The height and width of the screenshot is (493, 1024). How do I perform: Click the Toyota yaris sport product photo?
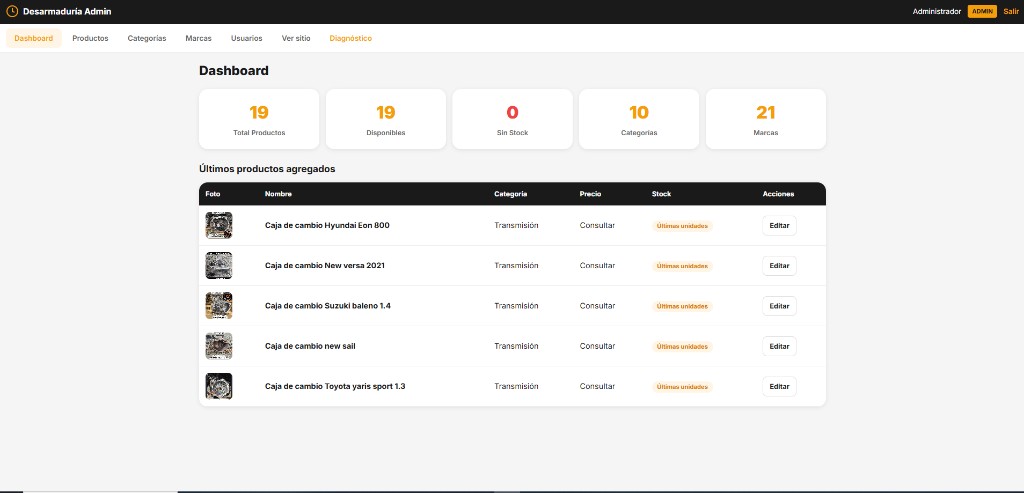(219, 386)
